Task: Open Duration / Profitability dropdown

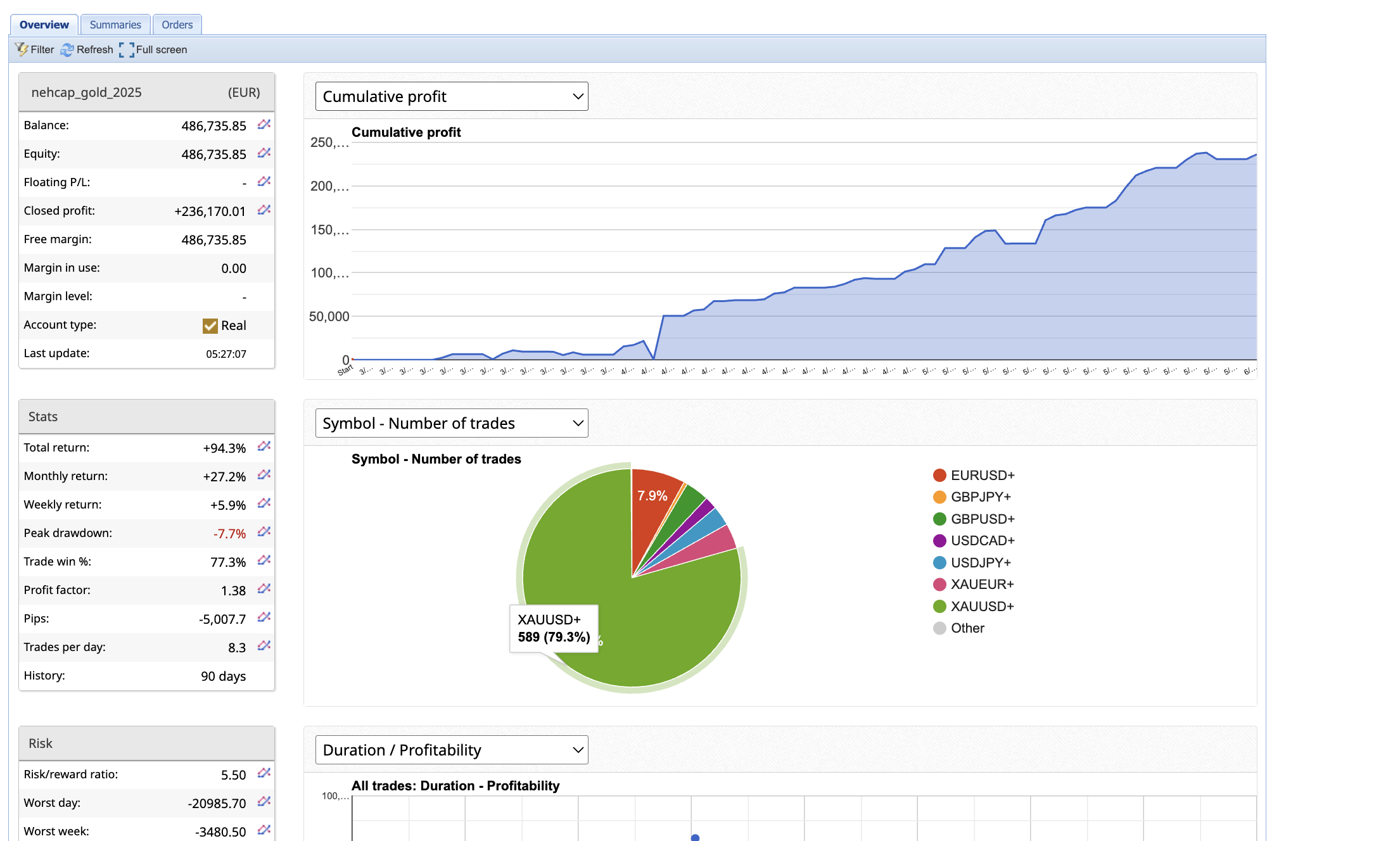Action: (452, 750)
